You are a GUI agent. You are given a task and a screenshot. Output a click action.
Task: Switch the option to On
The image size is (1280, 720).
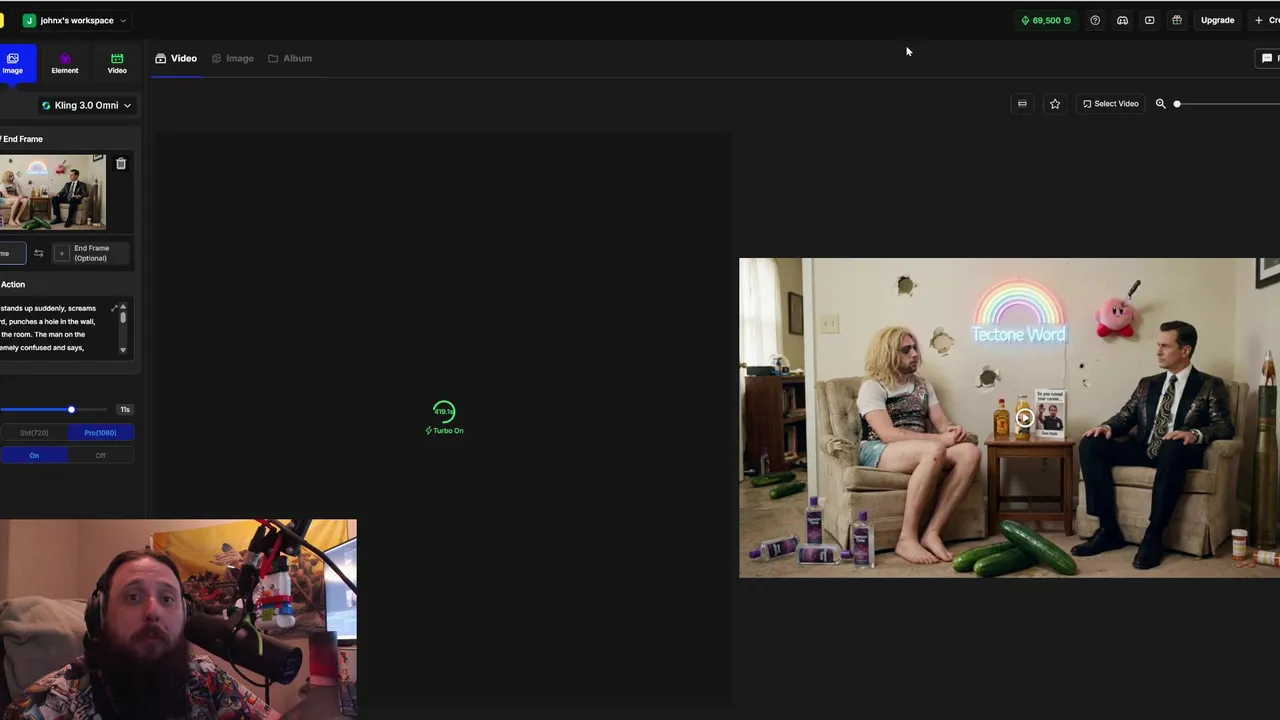(x=34, y=455)
